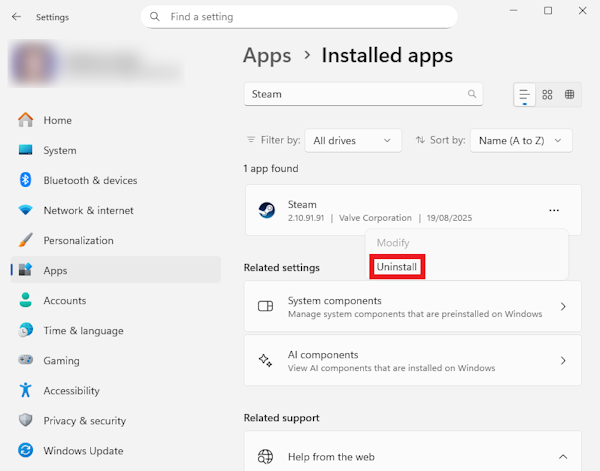
Task: Choose Modify from the context menu
Action: (393, 243)
